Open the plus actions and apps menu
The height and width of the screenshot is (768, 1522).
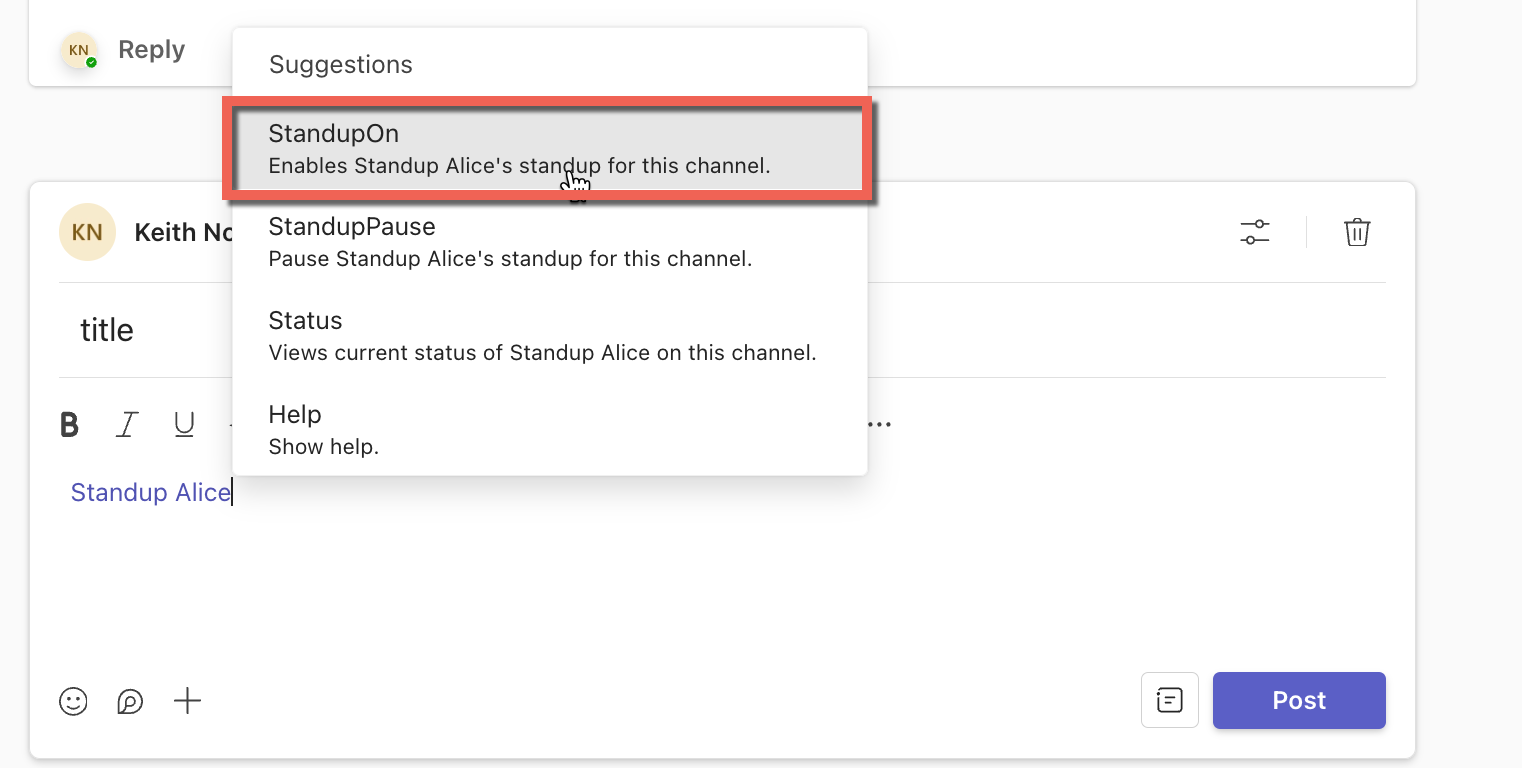point(187,701)
